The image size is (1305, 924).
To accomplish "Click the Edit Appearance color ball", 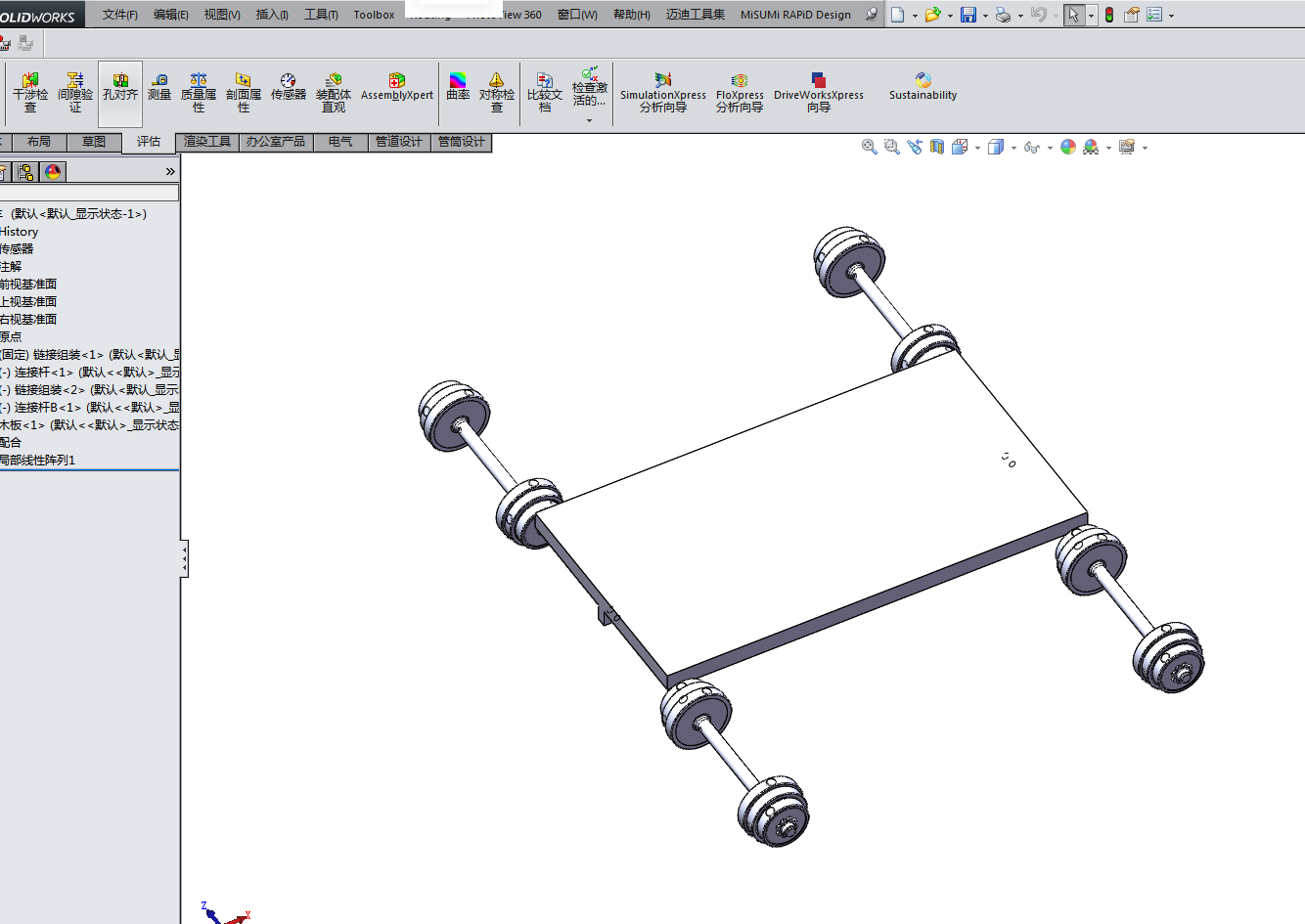I will [1068, 147].
